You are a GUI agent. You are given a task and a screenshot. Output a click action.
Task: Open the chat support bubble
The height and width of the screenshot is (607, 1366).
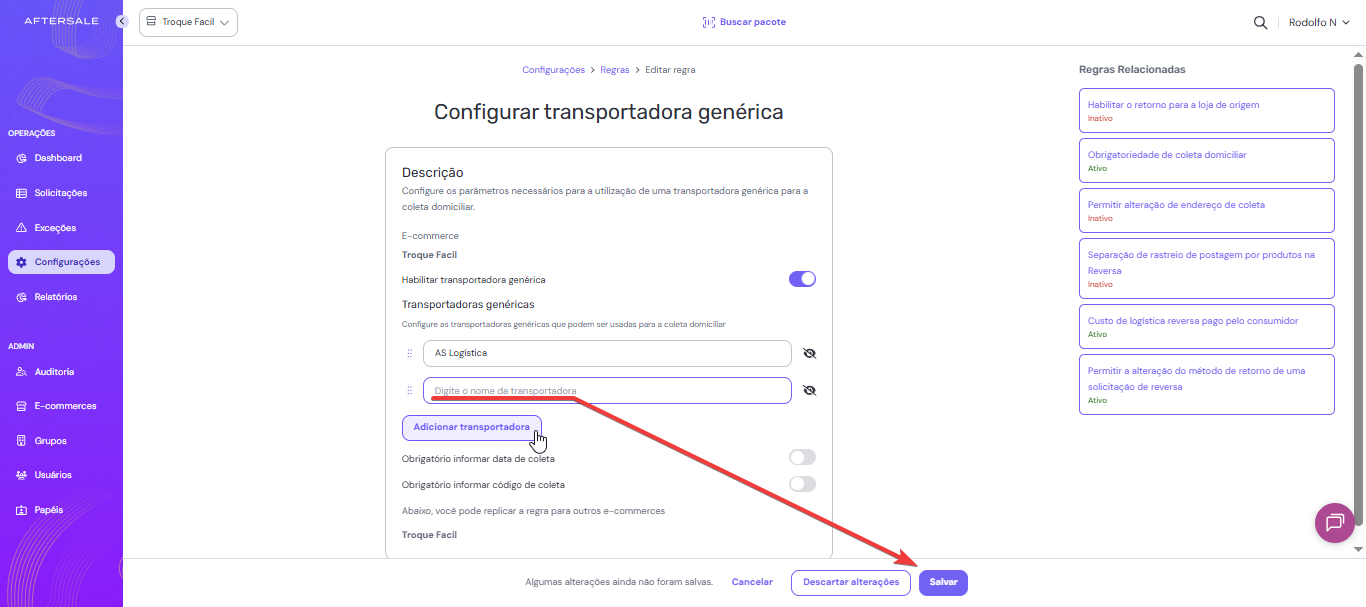pyautogui.click(x=1334, y=522)
